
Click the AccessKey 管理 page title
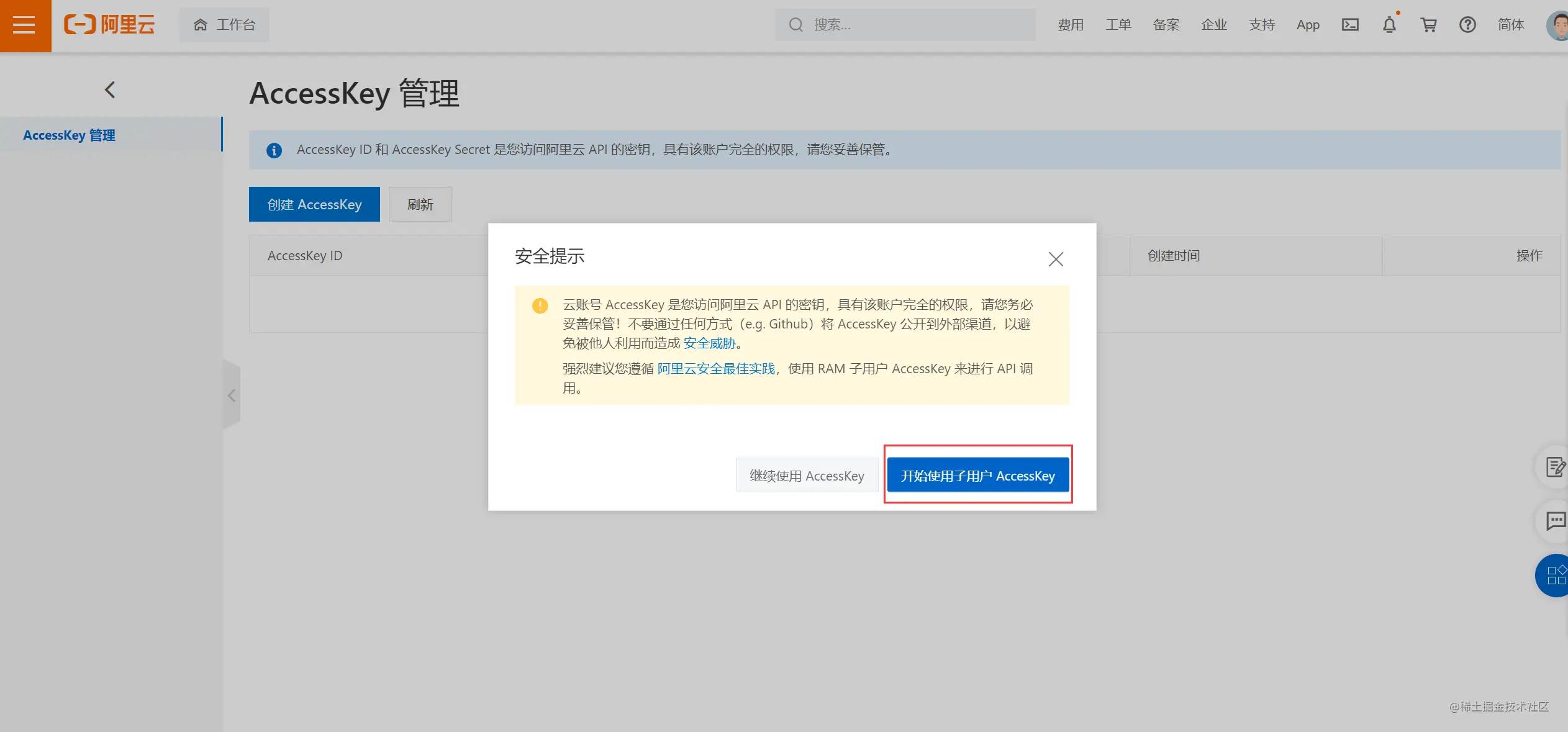click(x=354, y=94)
